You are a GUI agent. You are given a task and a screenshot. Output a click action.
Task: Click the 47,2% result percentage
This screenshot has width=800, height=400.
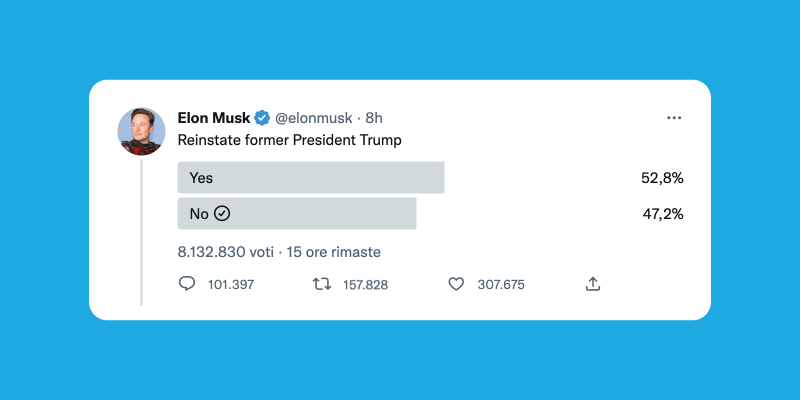(x=662, y=213)
